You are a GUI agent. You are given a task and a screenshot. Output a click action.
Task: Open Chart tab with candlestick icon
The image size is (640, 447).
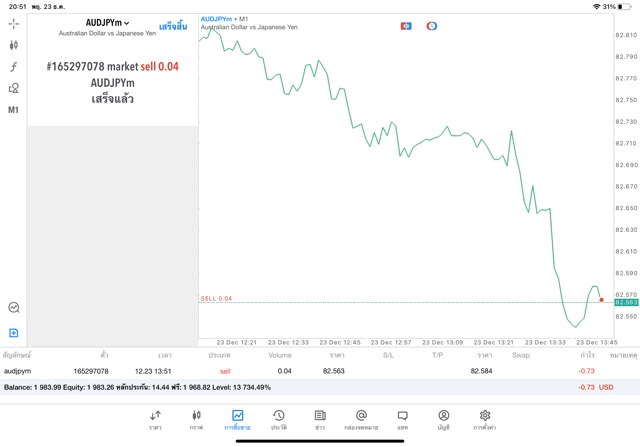coord(196,420)
